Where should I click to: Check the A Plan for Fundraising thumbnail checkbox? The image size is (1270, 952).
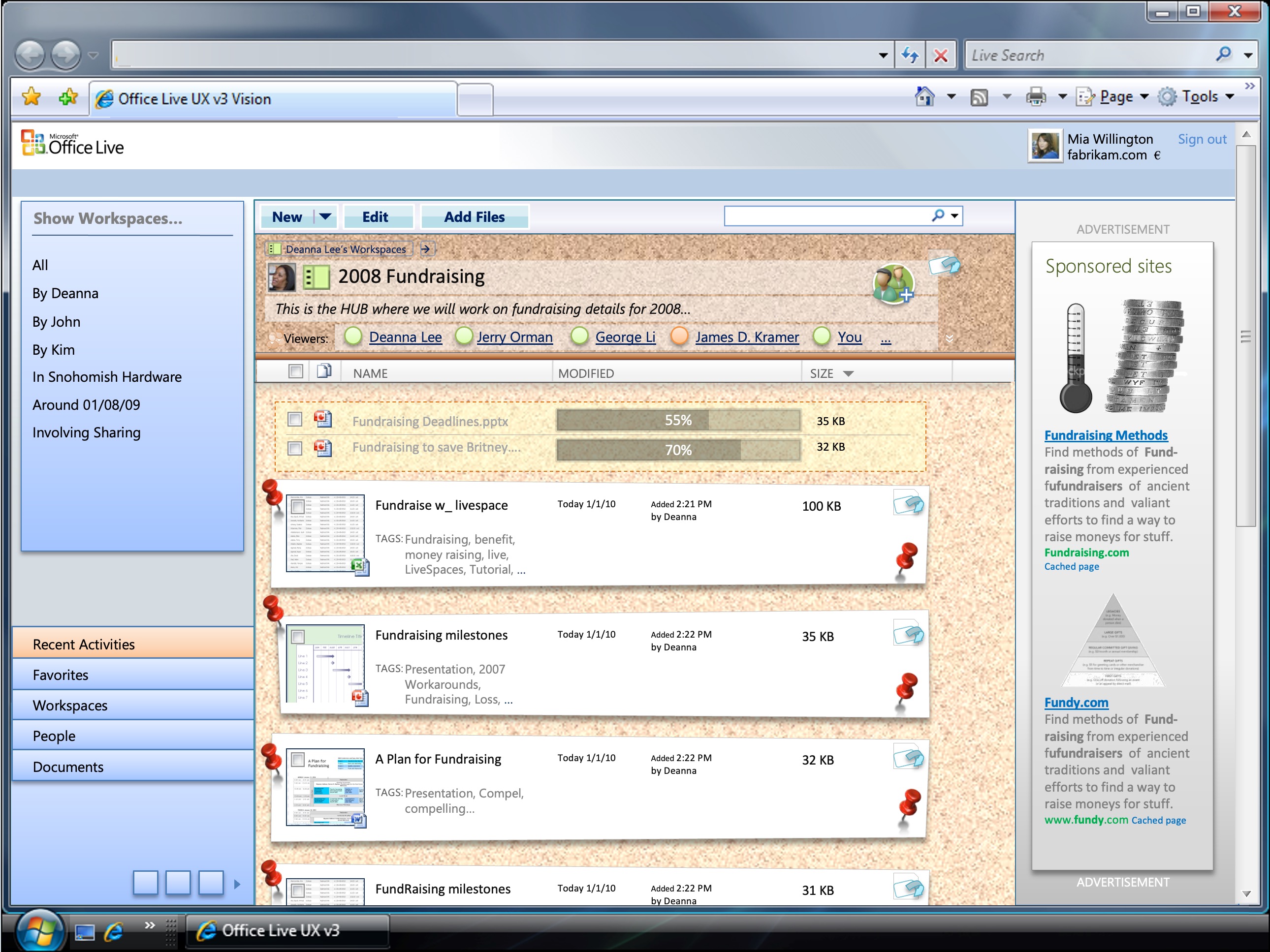[297, 760]
